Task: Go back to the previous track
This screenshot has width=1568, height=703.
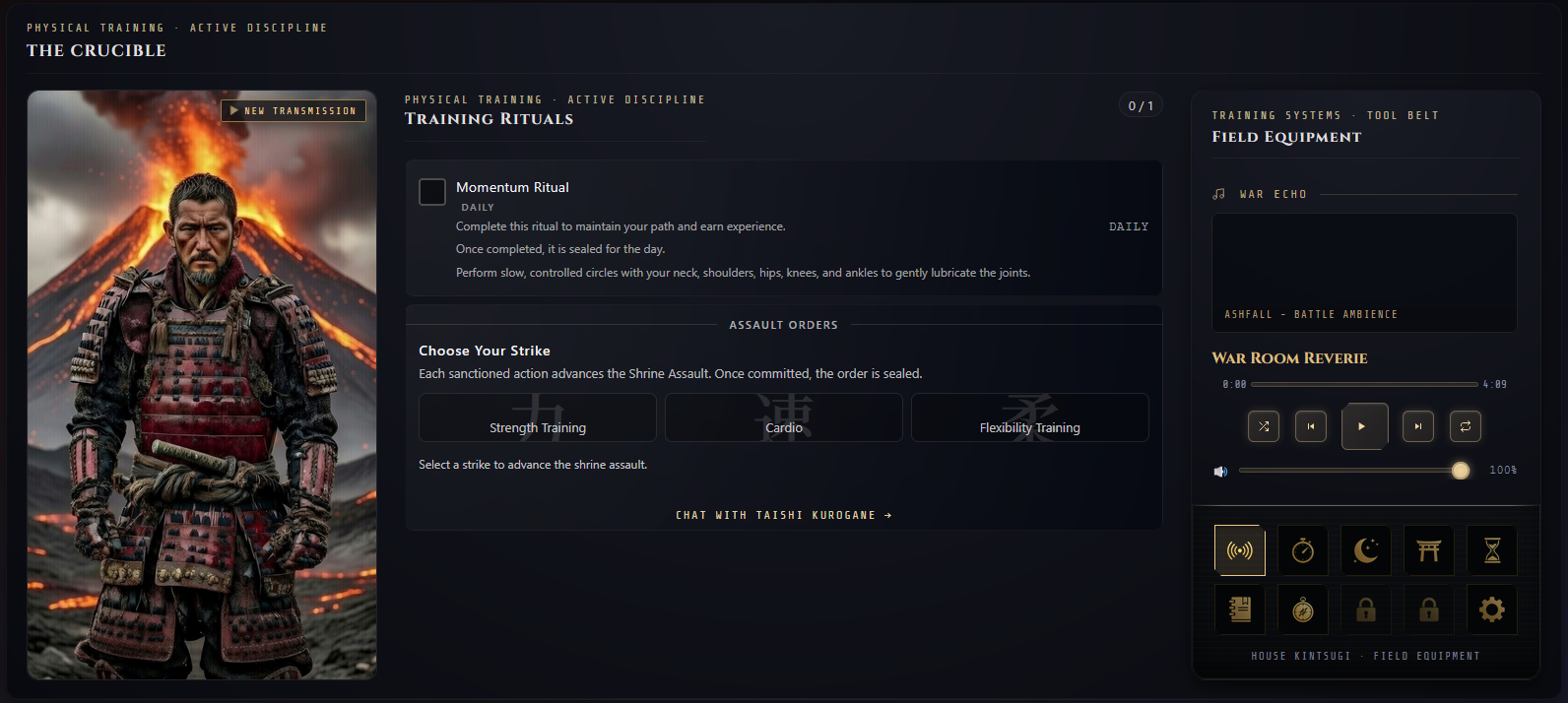Action: pyautogui.click(x=1310, y=426)
